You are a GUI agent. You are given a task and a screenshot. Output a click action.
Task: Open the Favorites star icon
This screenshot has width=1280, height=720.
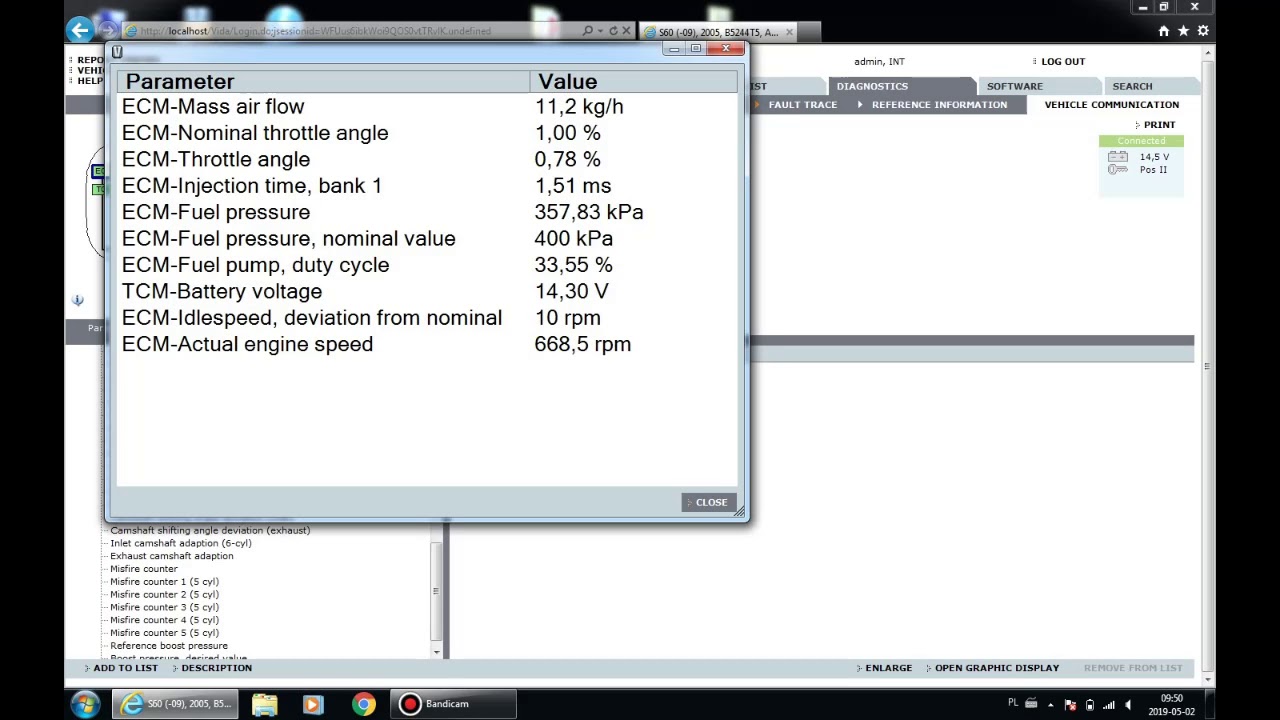tap(1183, 31)
